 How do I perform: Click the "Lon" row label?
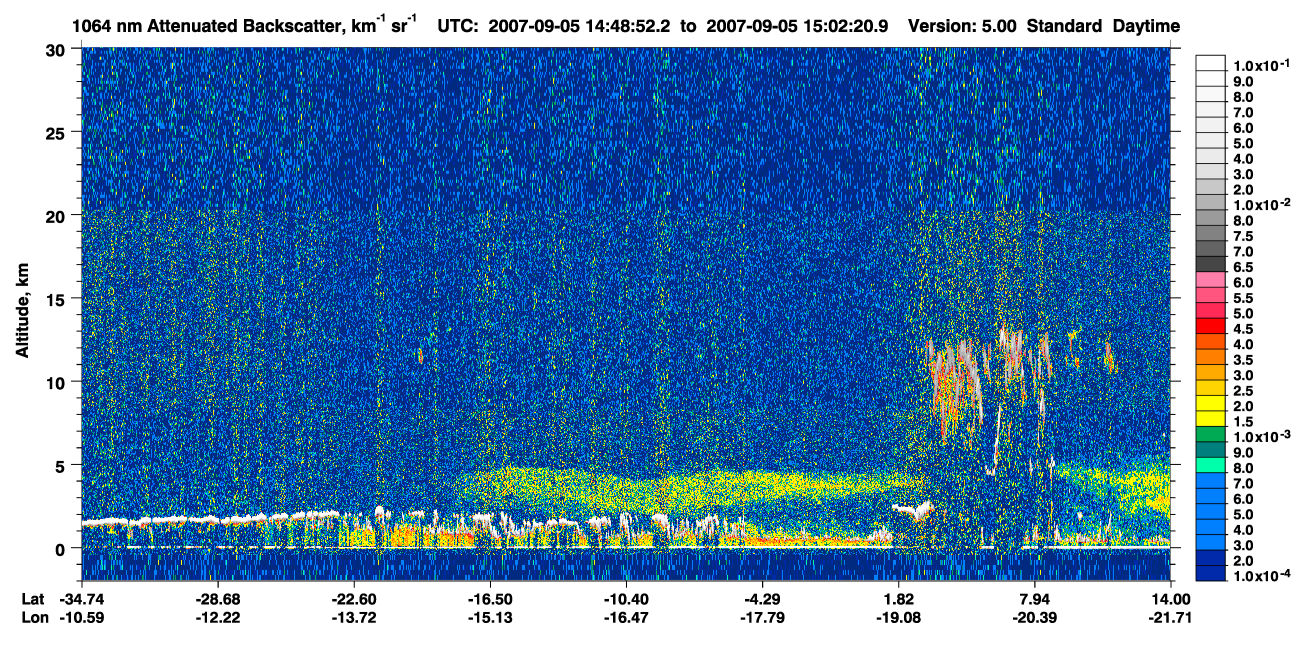pyautogui.click(x=33, y=617)
